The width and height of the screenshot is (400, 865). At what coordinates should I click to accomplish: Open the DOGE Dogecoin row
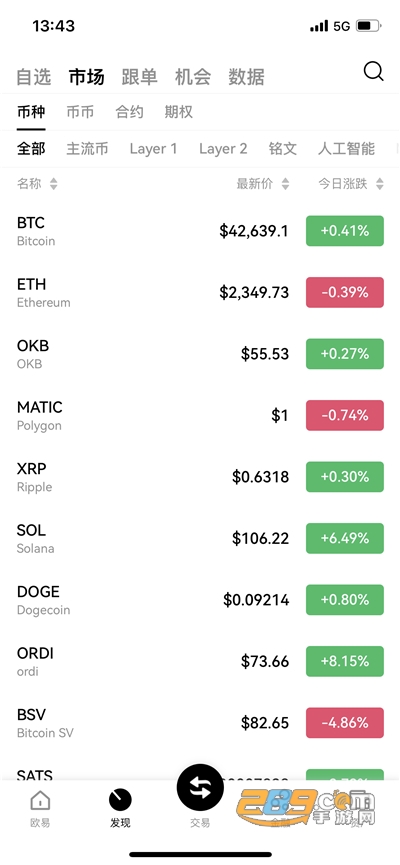200,600
